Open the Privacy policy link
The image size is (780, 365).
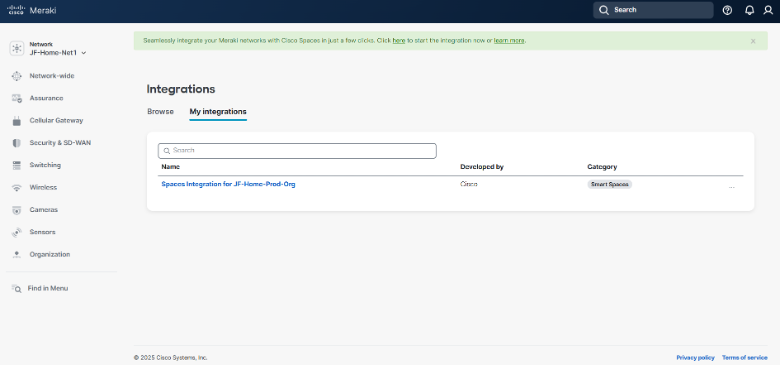[695, 358]
